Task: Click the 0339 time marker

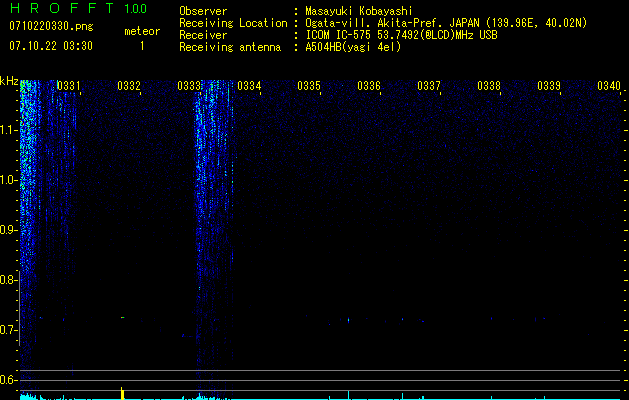Action: pyautogui.click(x=549, y=86)
